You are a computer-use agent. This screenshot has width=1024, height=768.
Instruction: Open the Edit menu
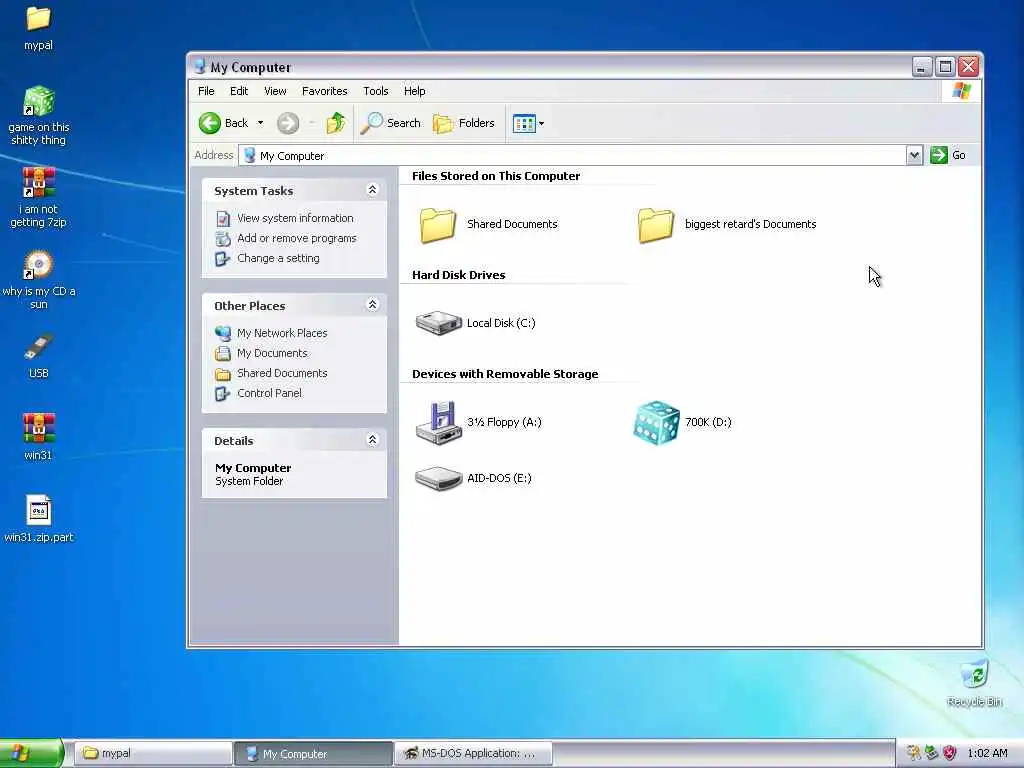pos(239,91)
